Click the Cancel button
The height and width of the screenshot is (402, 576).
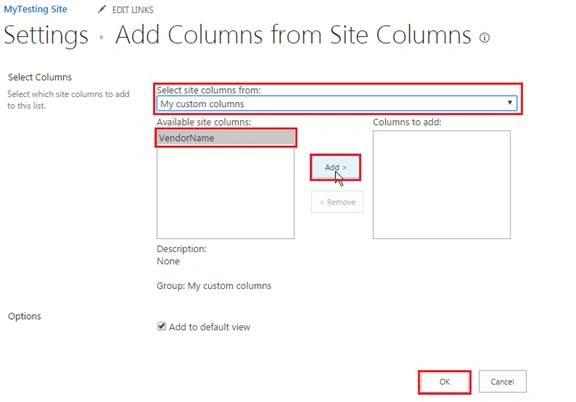coord(502,382)
